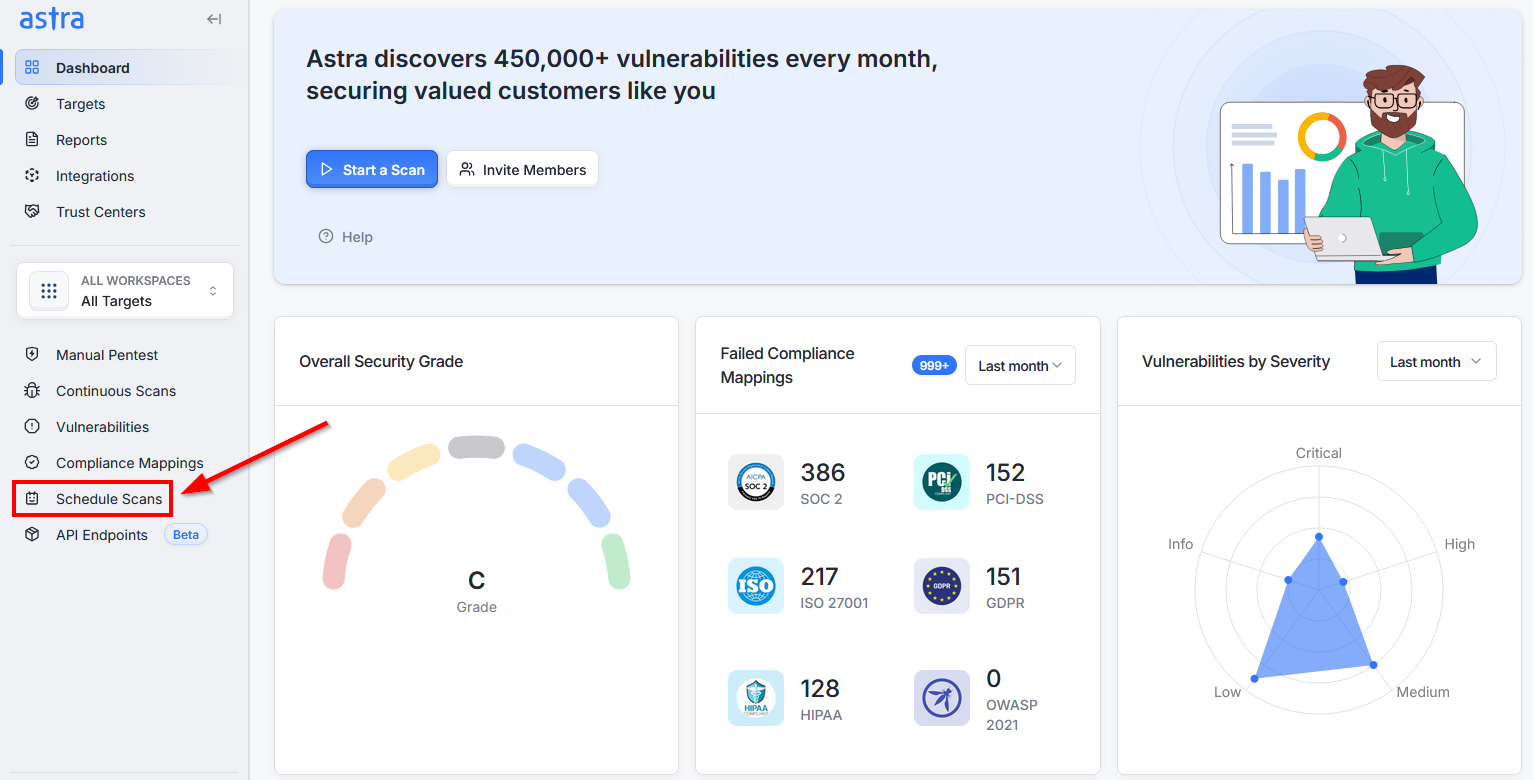This screenshot has width=1533, height=780.
Task: Click the 152 PCI-DSS count
Action: pyautogui.click(x=1006, y=472)
